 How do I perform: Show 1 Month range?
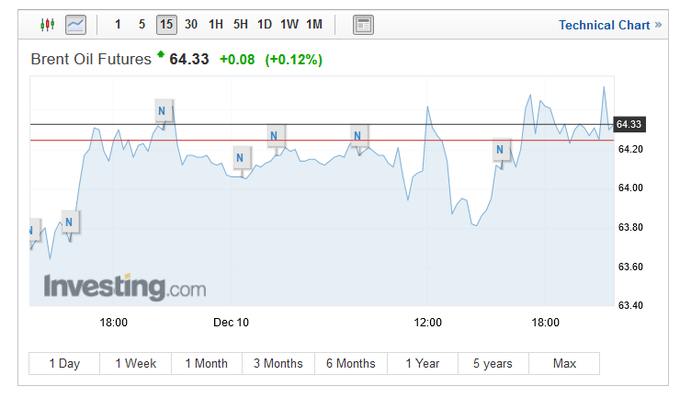pos(206,363)
